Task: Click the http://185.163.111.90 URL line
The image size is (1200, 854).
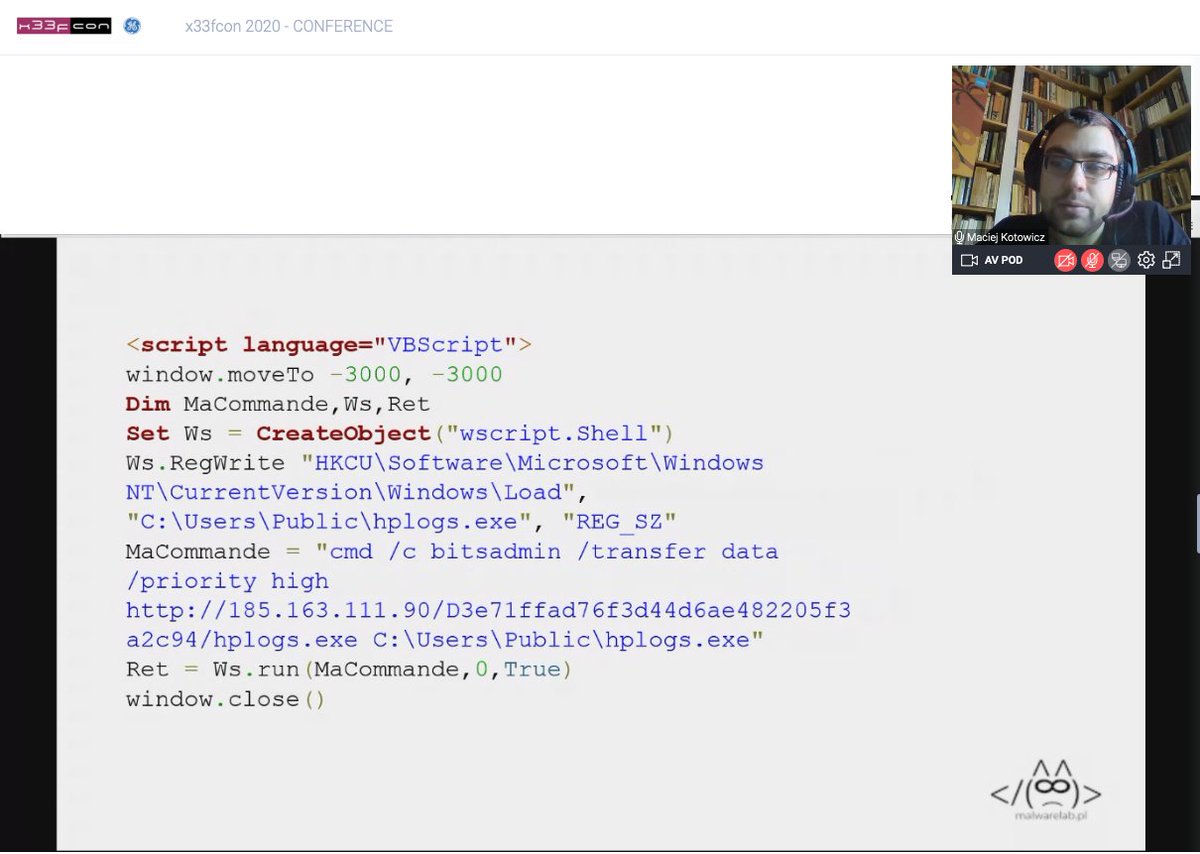Action: click(488, 610)
